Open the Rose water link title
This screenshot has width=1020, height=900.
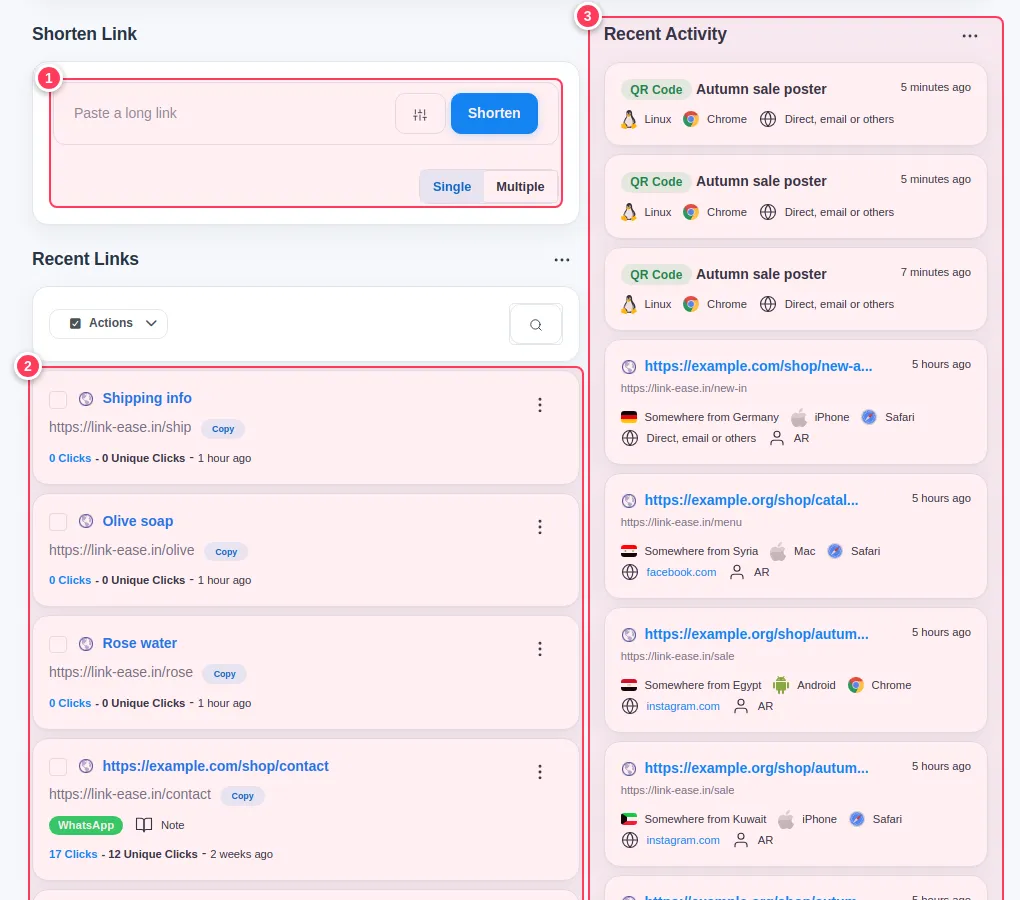[140, 643]
